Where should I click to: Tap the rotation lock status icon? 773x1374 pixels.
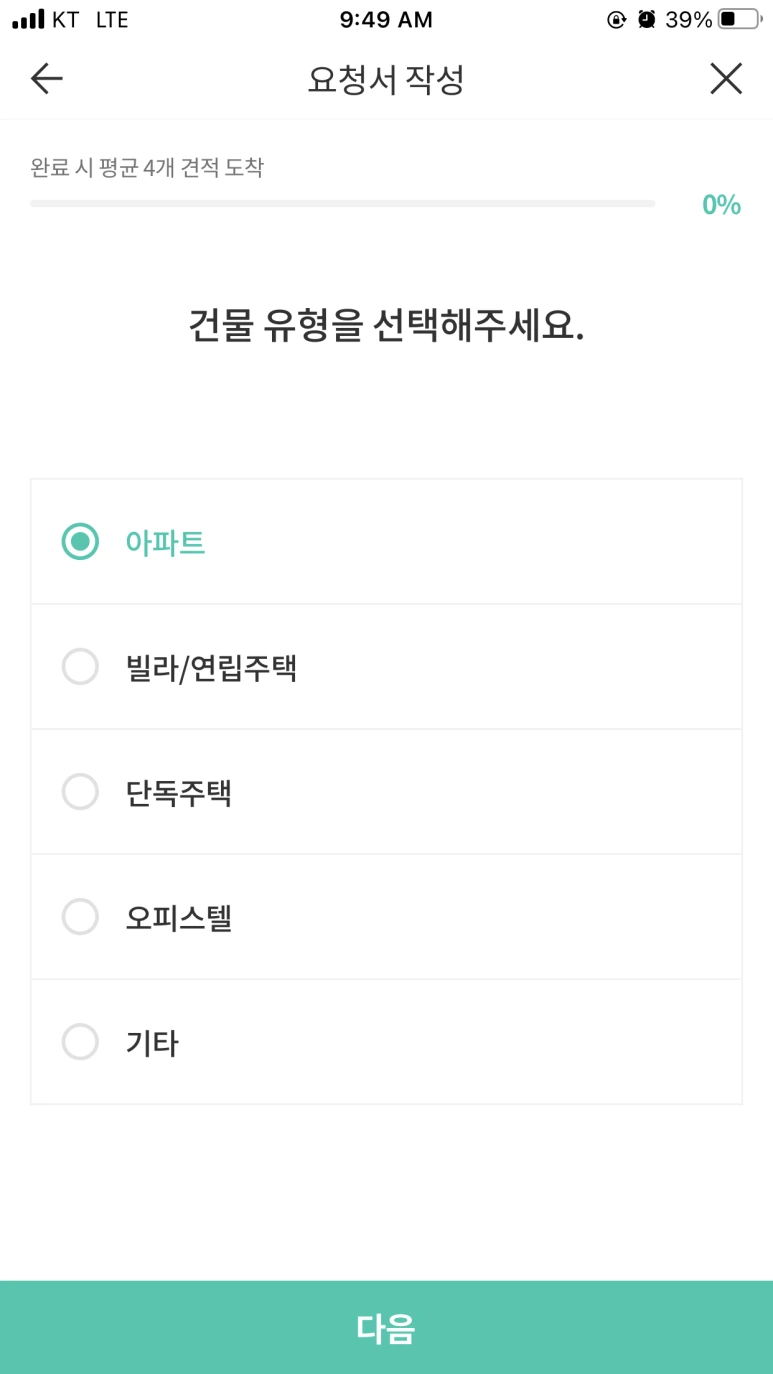click(x=616, y=19)
